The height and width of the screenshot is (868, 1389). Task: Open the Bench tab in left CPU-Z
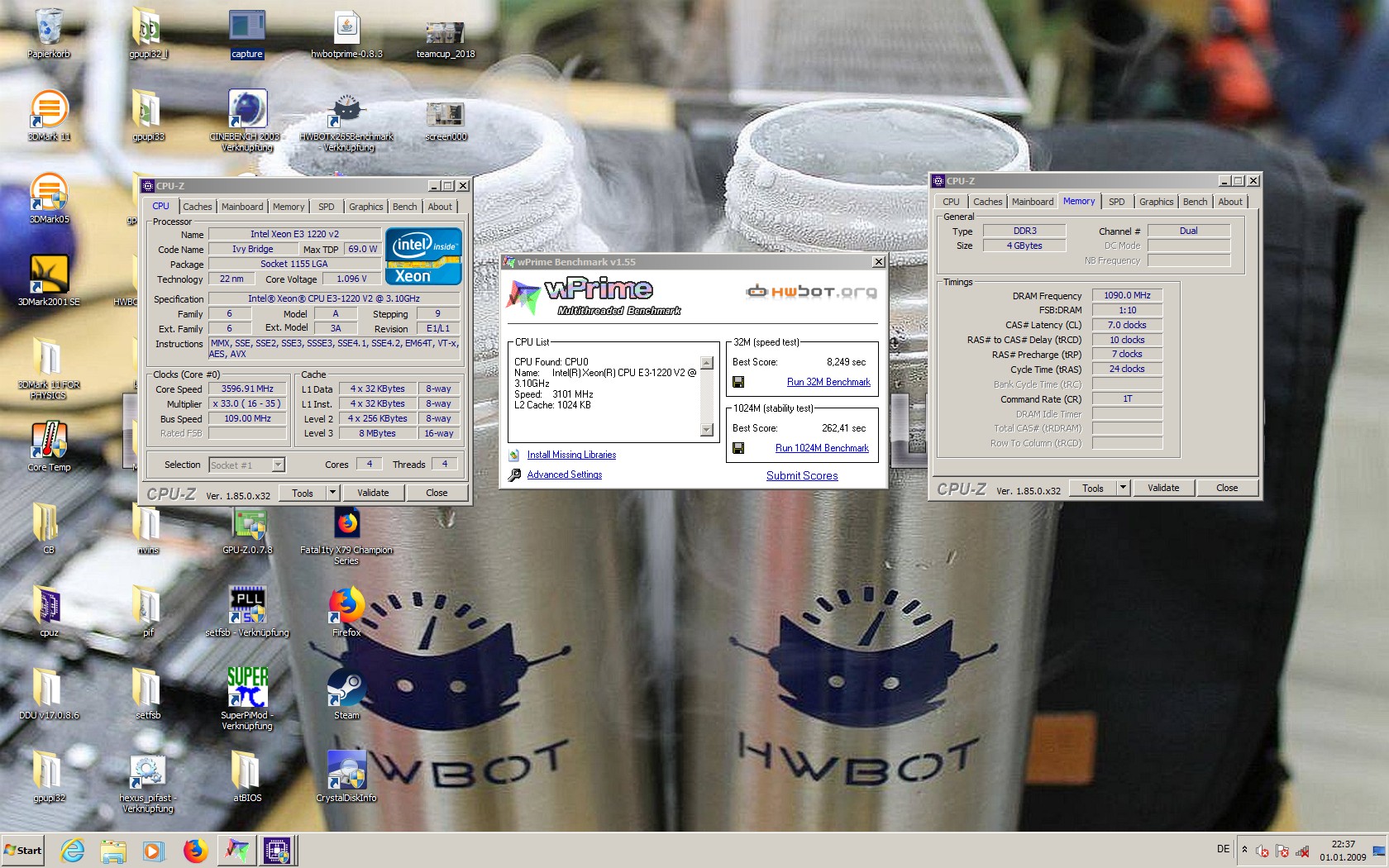405,207
